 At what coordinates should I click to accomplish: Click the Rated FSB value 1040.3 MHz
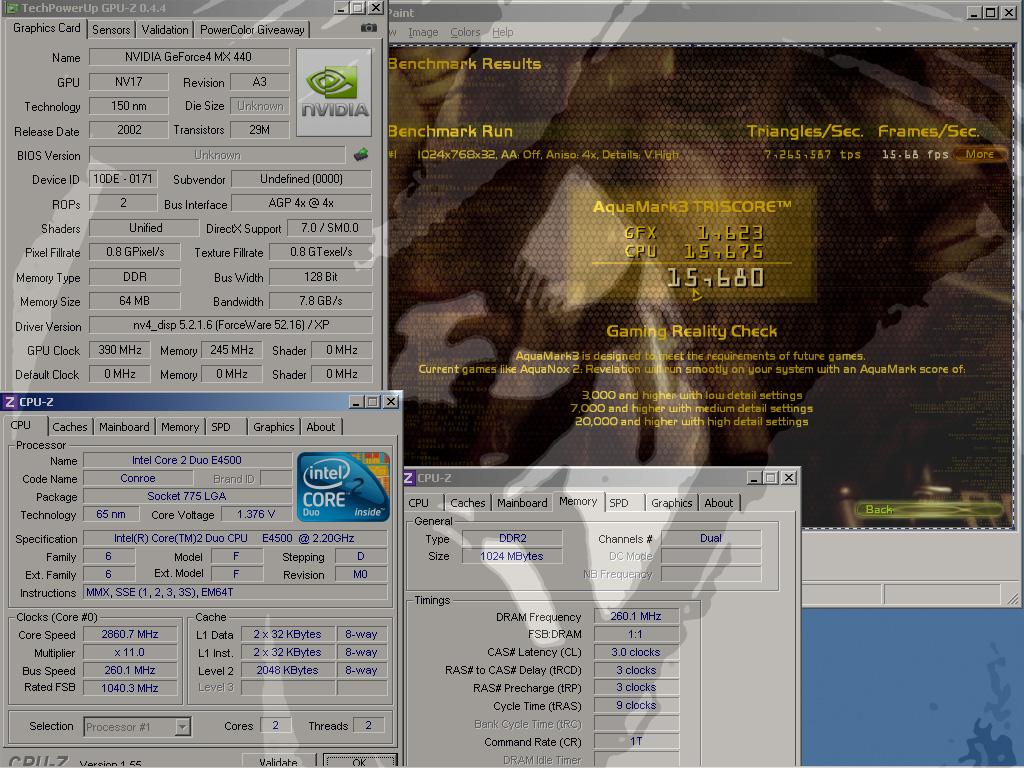130,688
